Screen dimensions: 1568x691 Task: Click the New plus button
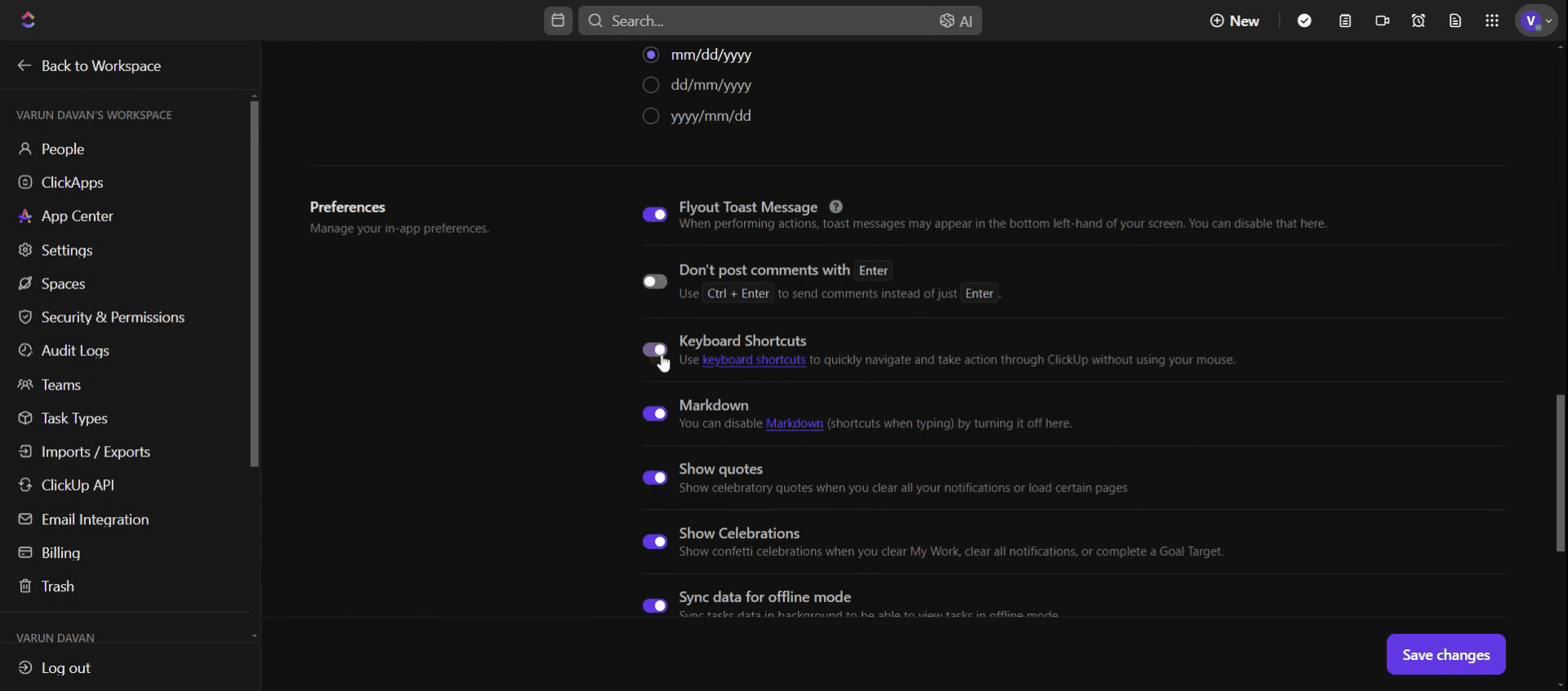(1234, 20)
